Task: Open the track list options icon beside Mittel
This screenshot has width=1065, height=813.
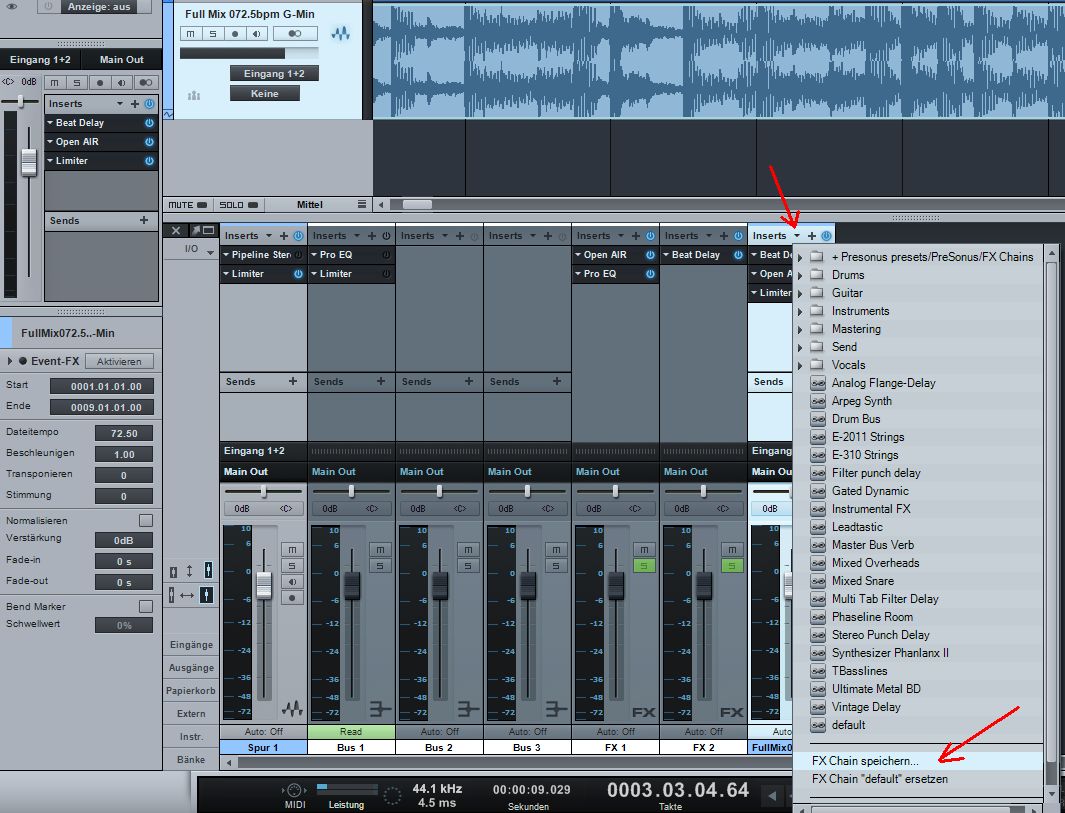Action: [361, 204]
